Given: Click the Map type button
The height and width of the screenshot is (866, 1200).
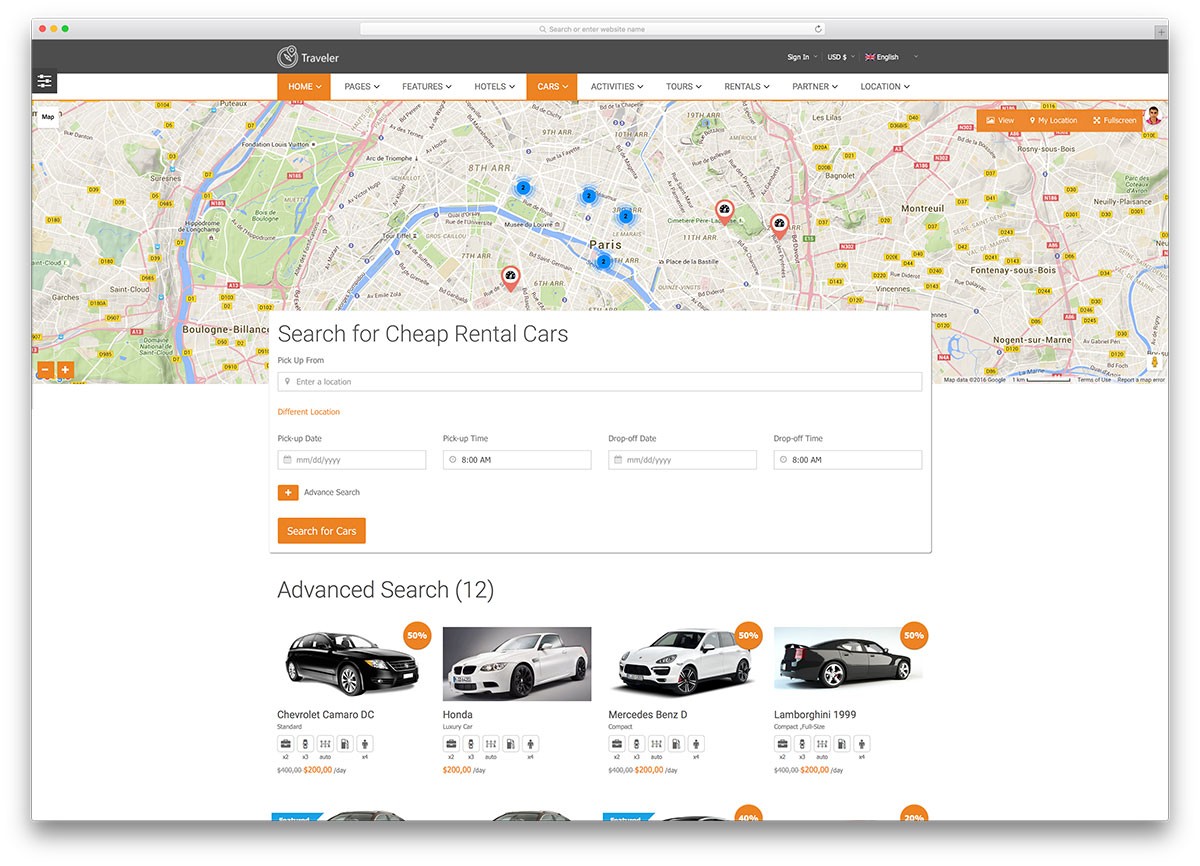Looking at the screenshot, I should pos(48,117).
